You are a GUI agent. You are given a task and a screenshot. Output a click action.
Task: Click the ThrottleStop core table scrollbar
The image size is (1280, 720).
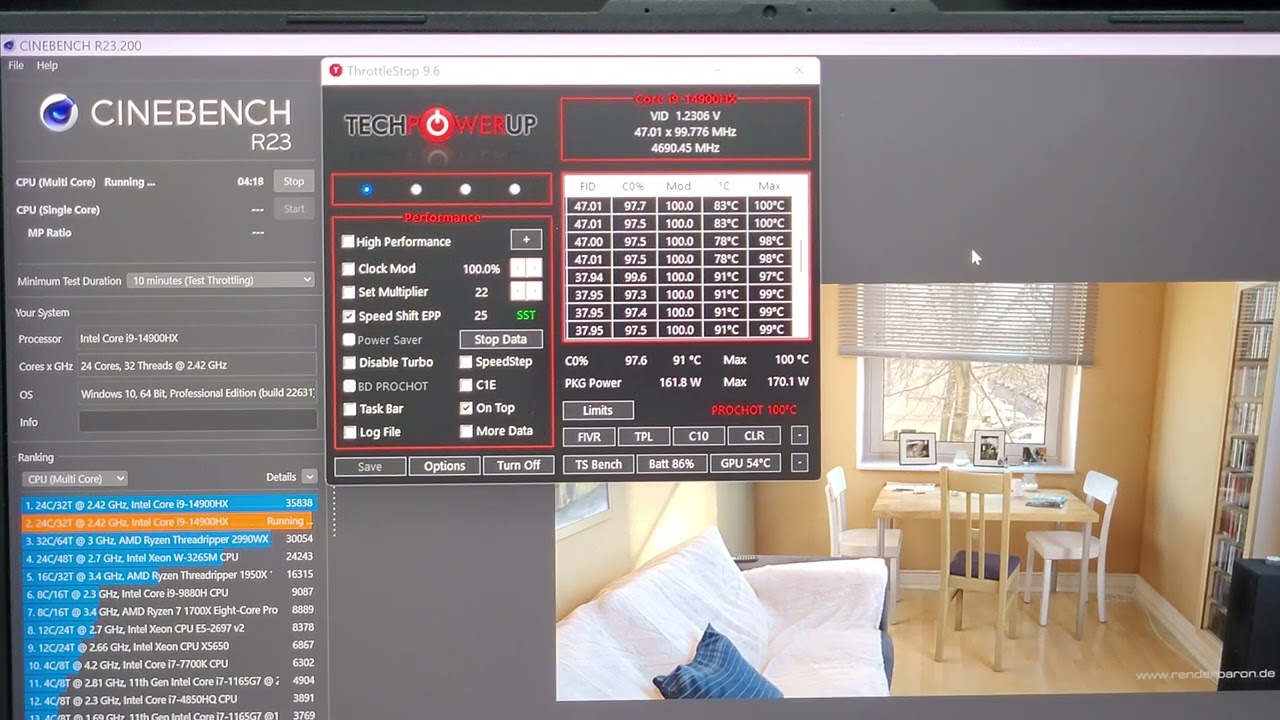tap(801, 255)
